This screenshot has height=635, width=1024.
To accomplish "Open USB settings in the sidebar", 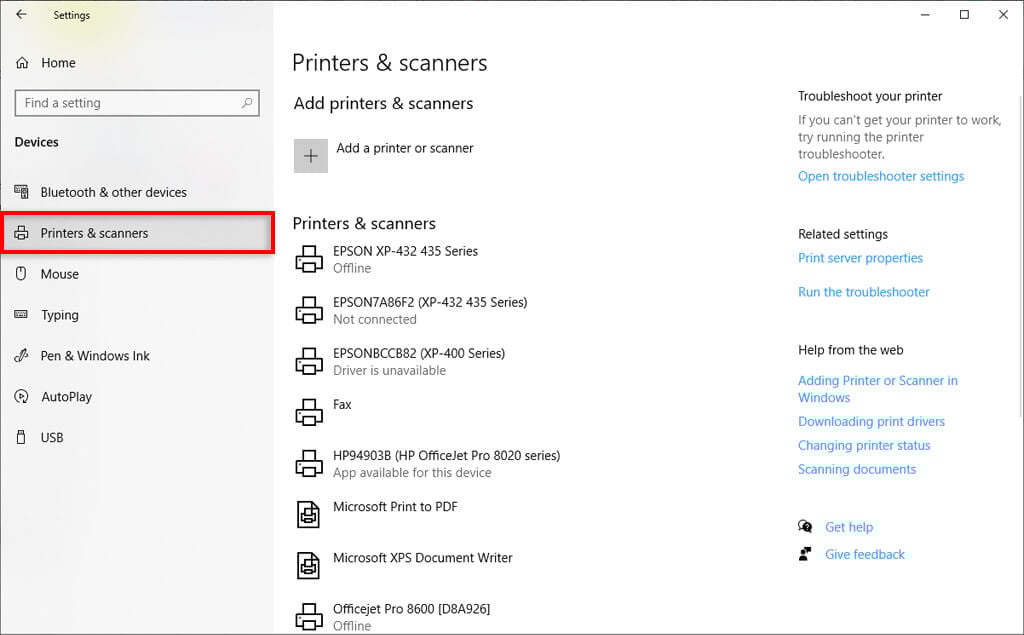I will (52, 438).
